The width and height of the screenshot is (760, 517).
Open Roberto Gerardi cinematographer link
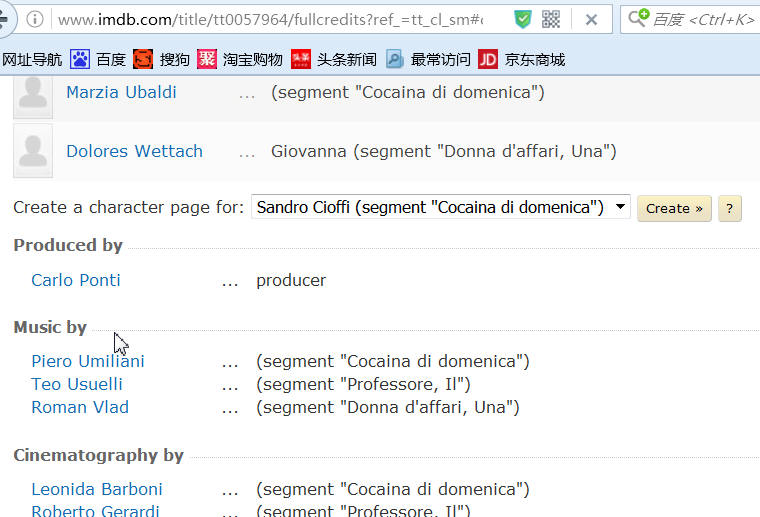coord(95,511)
